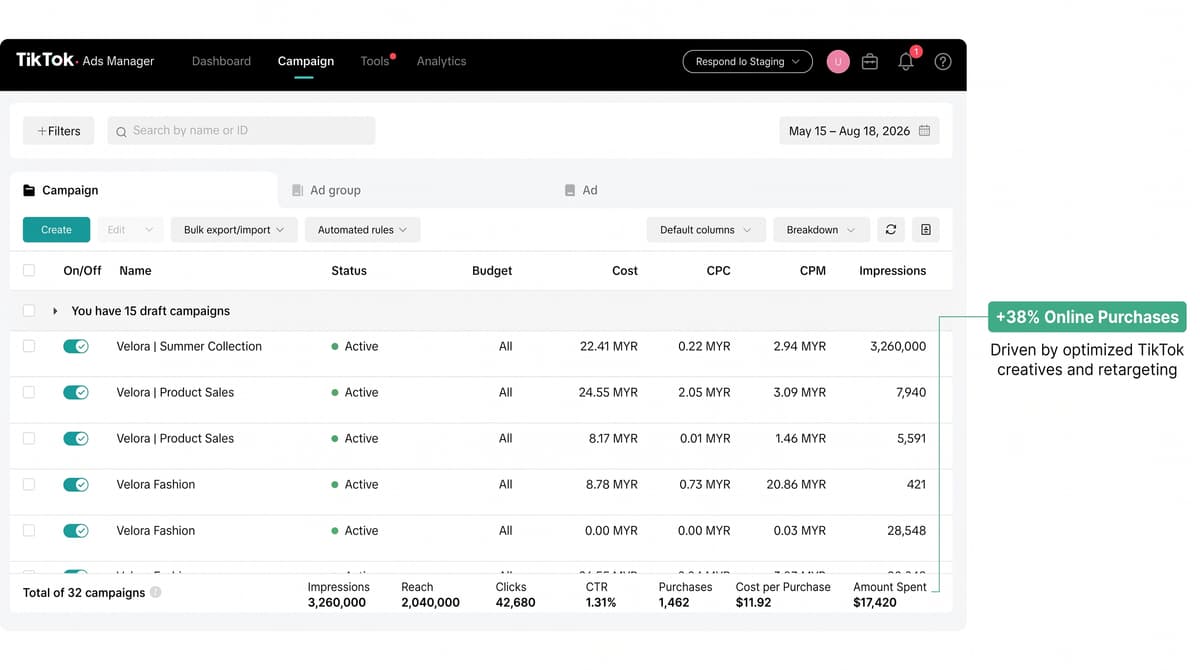
Task: Click the search magnifier icon
Action: 121,132
